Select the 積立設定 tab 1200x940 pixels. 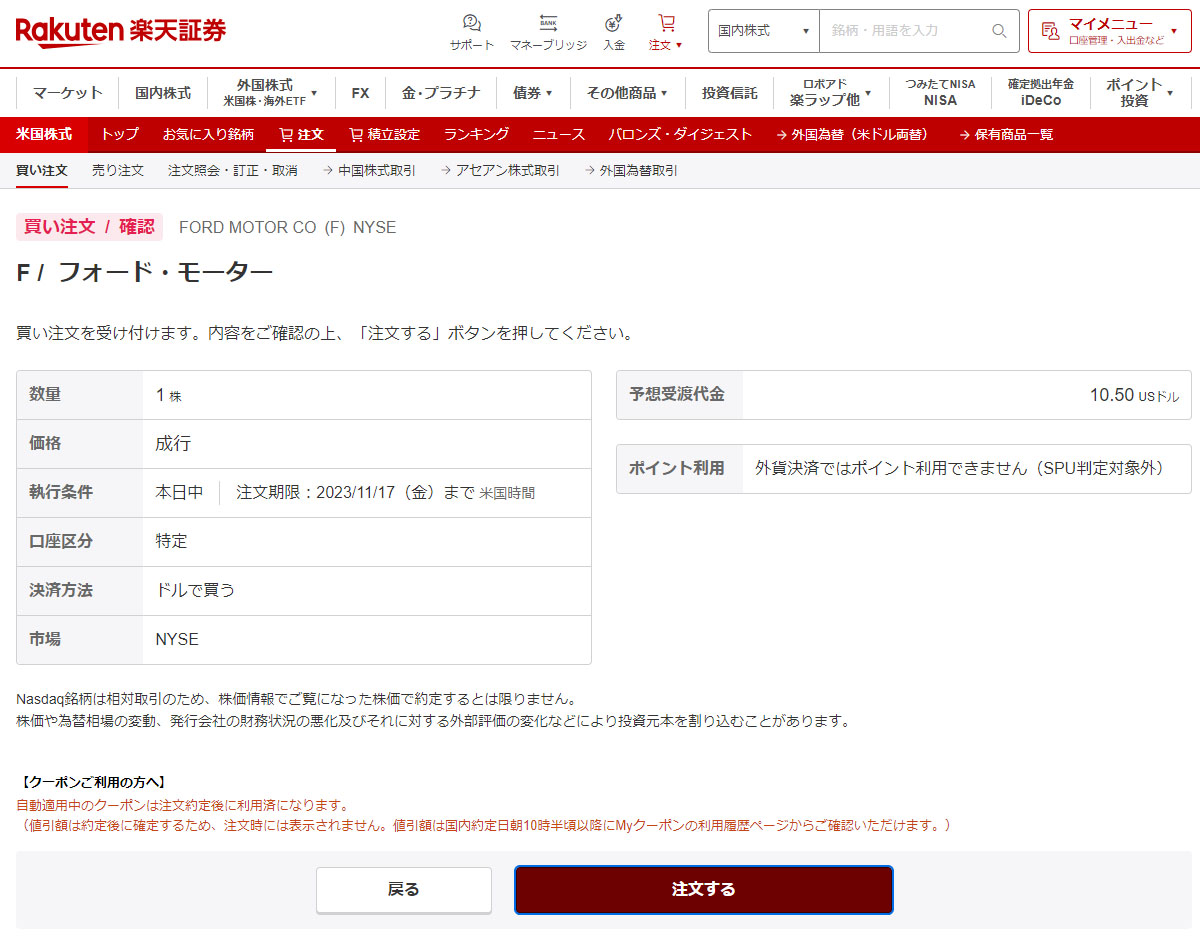pos(384,134)
